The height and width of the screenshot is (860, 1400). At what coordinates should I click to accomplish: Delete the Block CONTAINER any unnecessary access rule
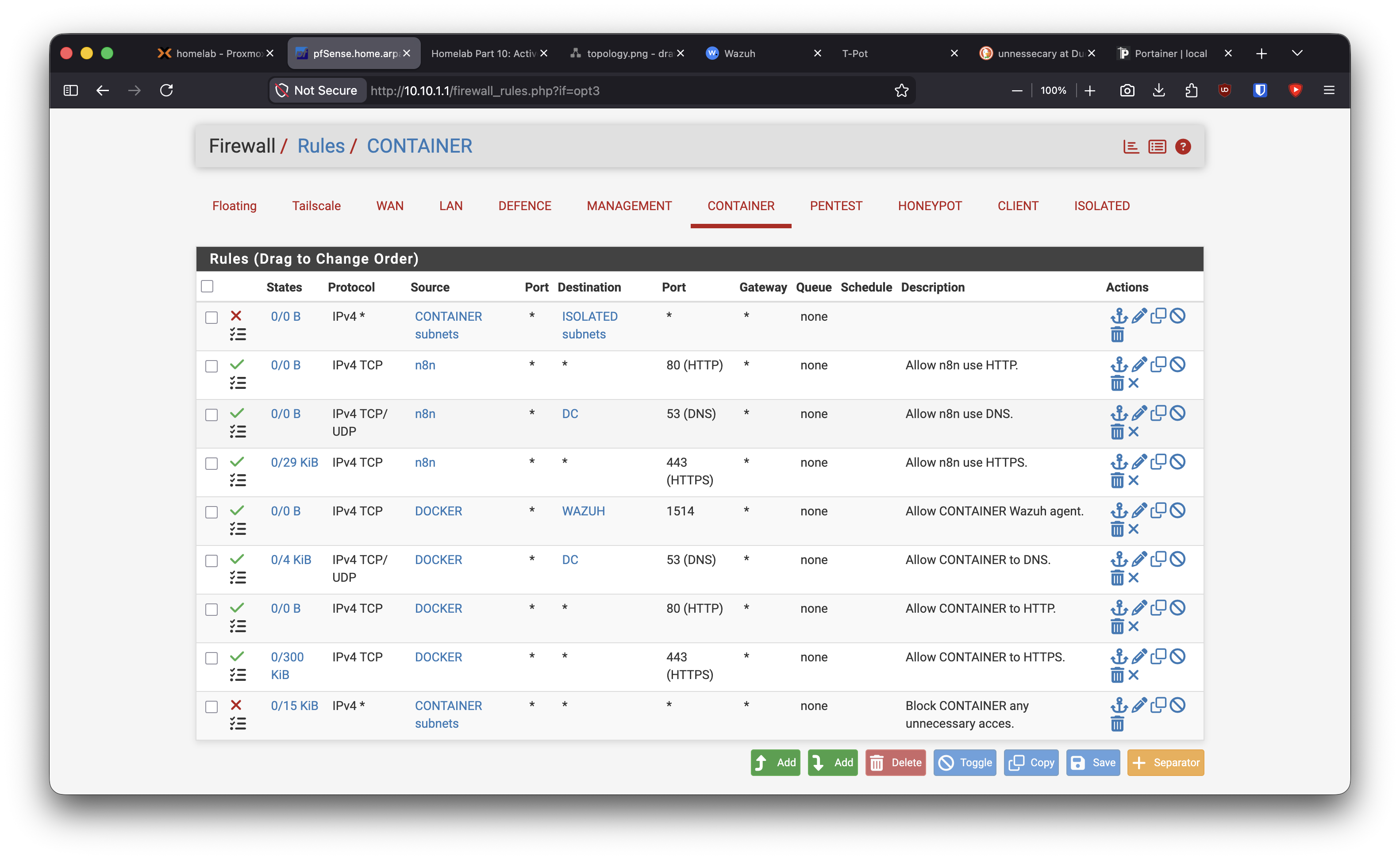[1117, 724]
